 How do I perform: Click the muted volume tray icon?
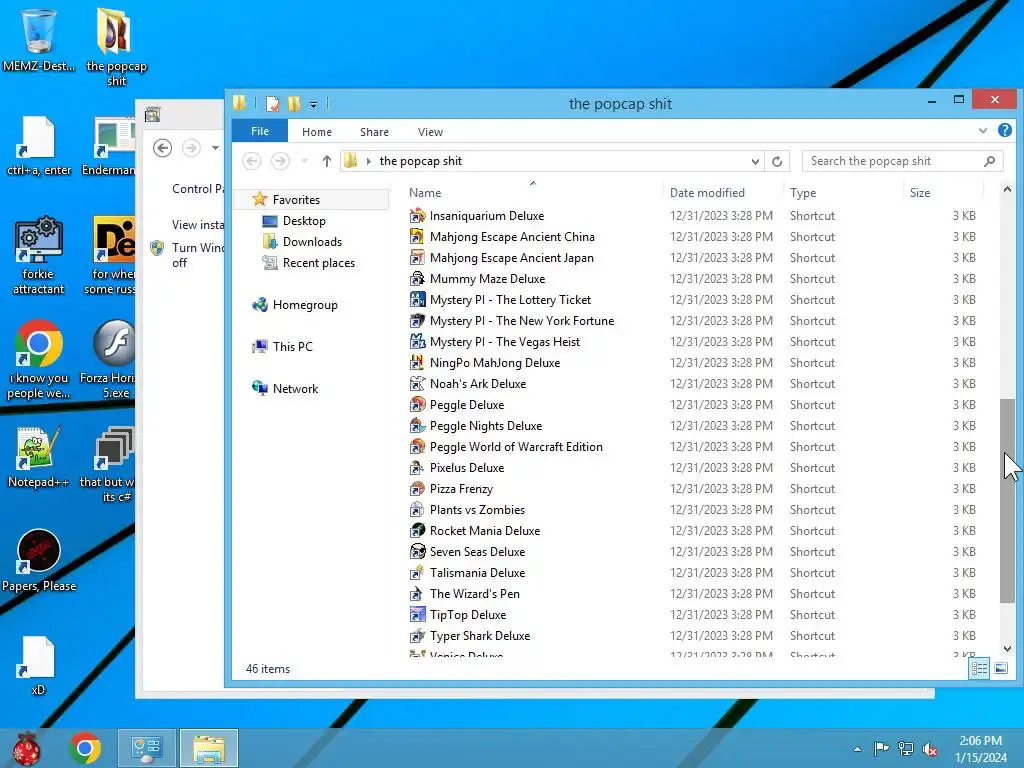930,749
